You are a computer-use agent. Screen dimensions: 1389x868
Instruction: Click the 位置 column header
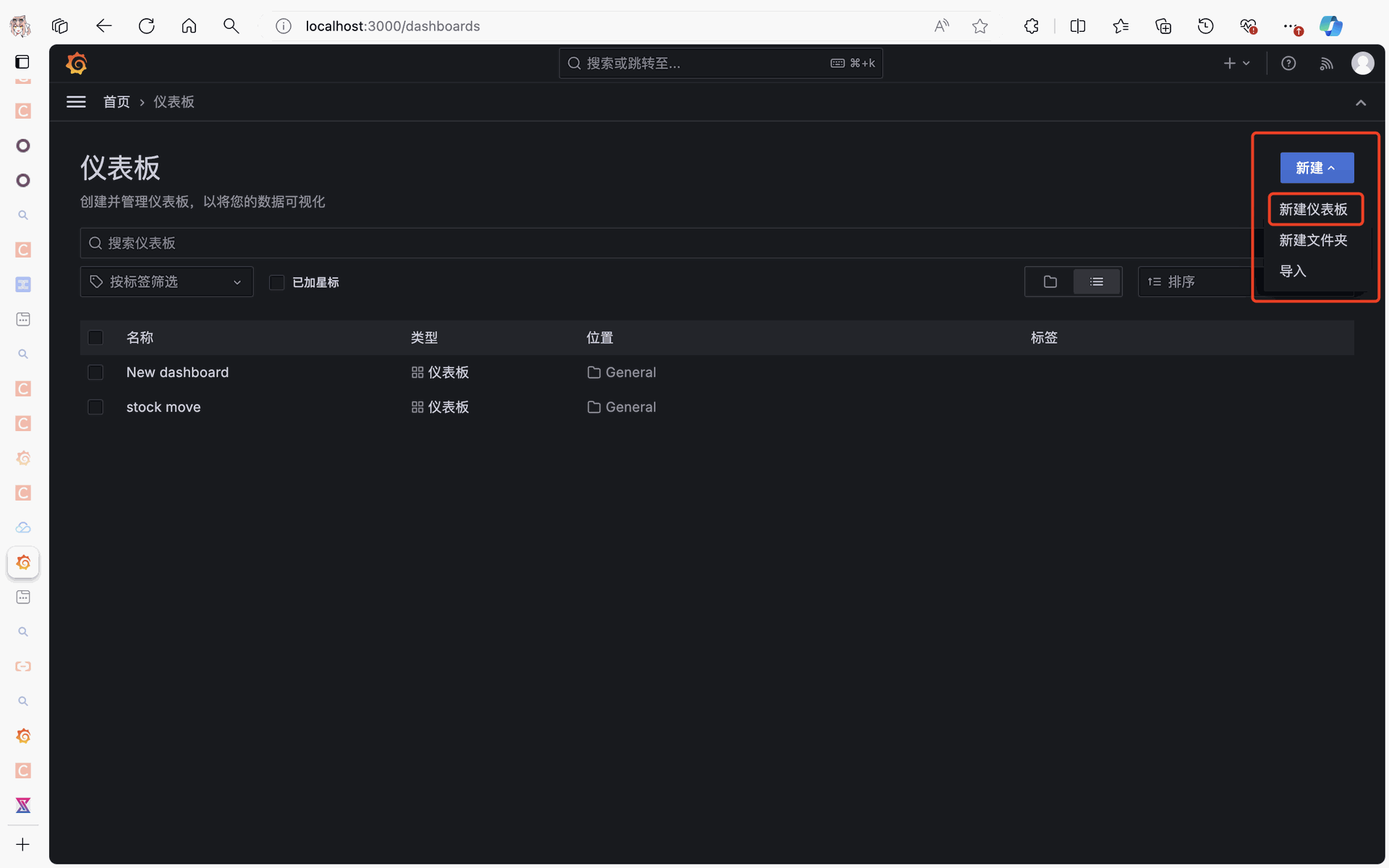point(600,338)
